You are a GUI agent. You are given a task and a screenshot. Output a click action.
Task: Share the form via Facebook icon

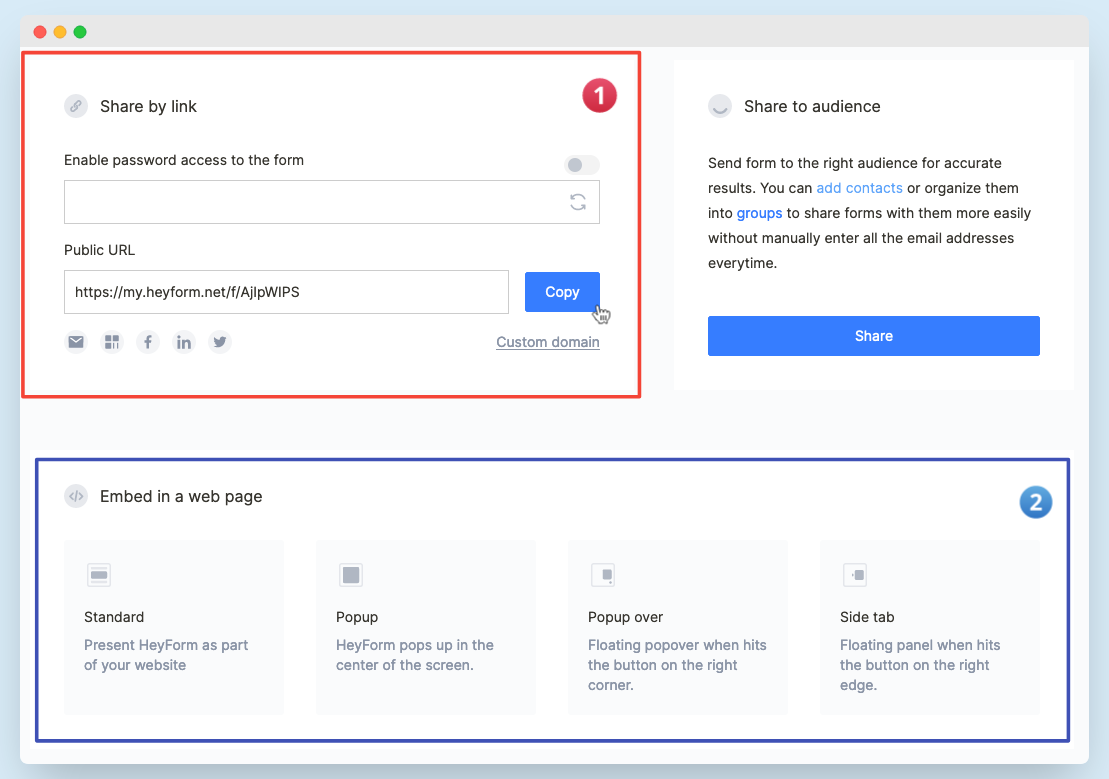coord(148,342)
